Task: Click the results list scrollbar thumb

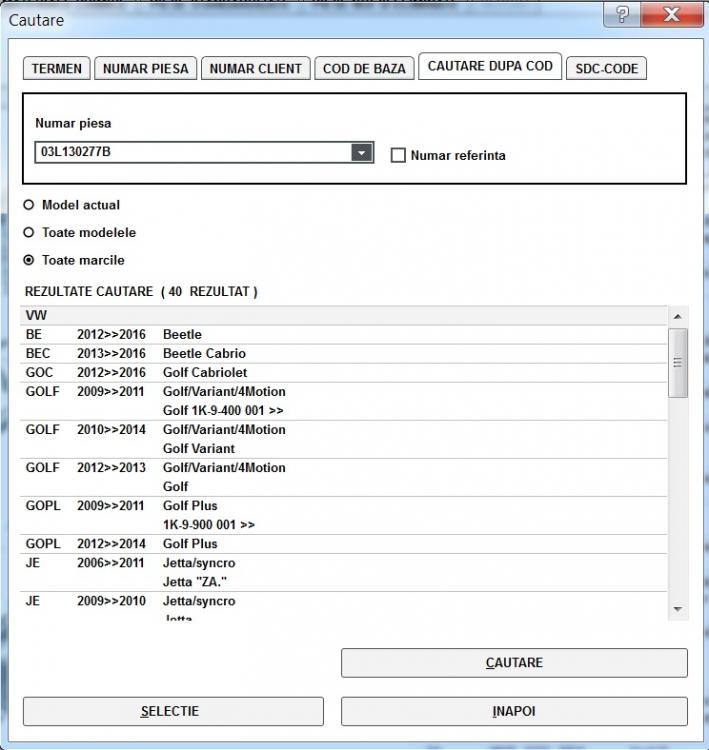Action: (x=678, y=362)
